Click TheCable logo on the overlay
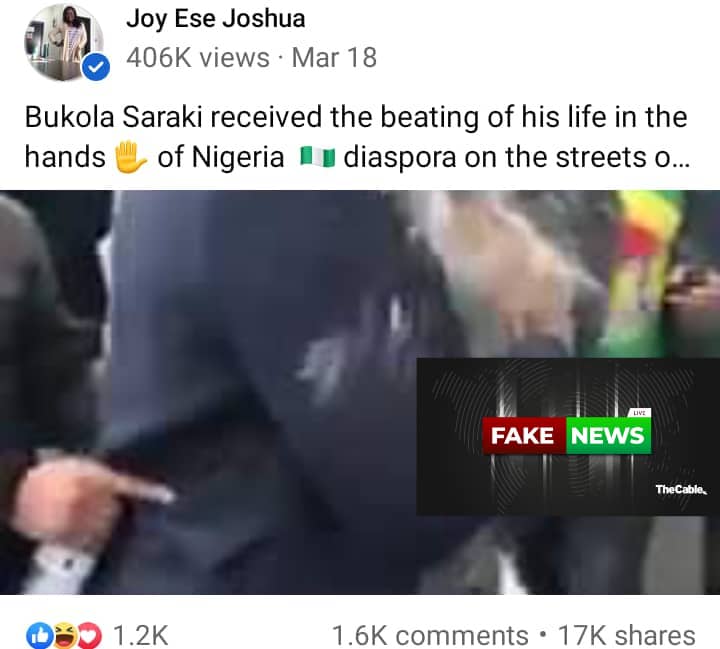This screenshot has width=720, height=649. 681,489
